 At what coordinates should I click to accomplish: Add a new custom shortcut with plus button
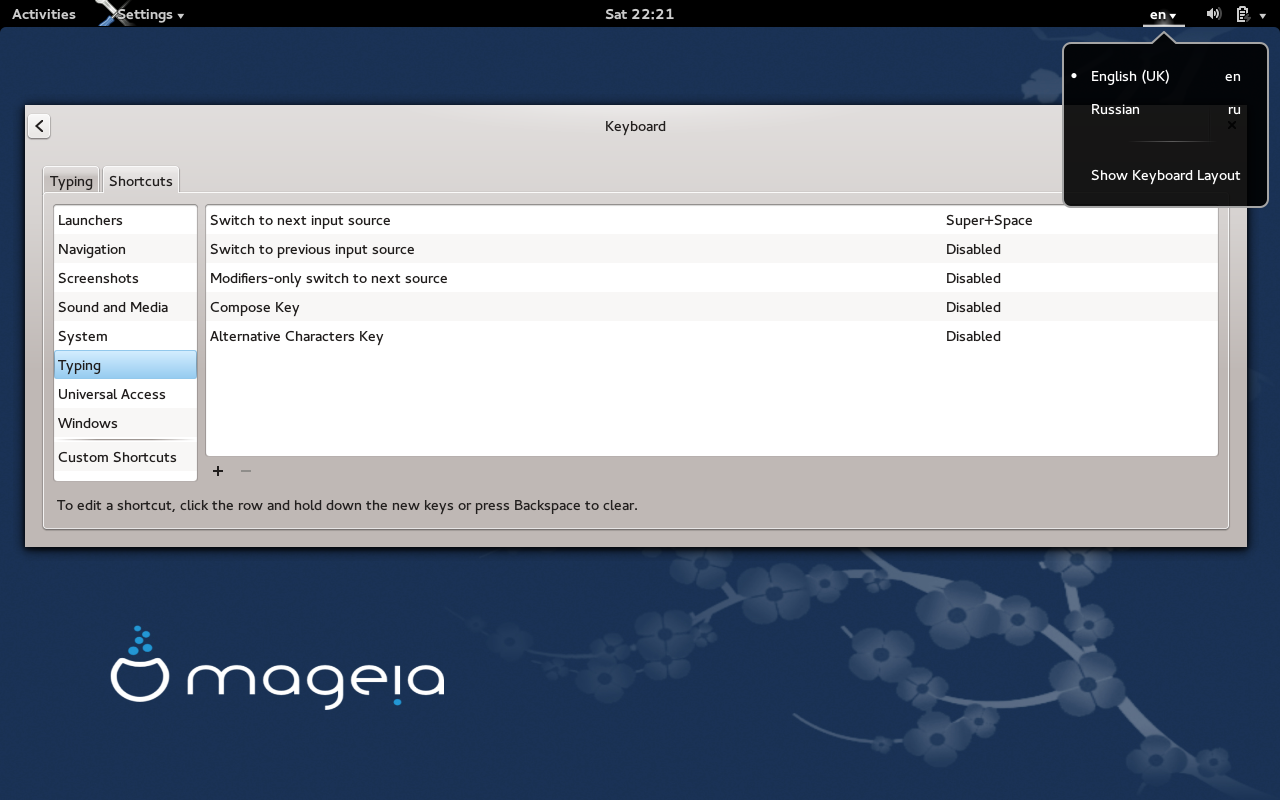tap(217, 470)
